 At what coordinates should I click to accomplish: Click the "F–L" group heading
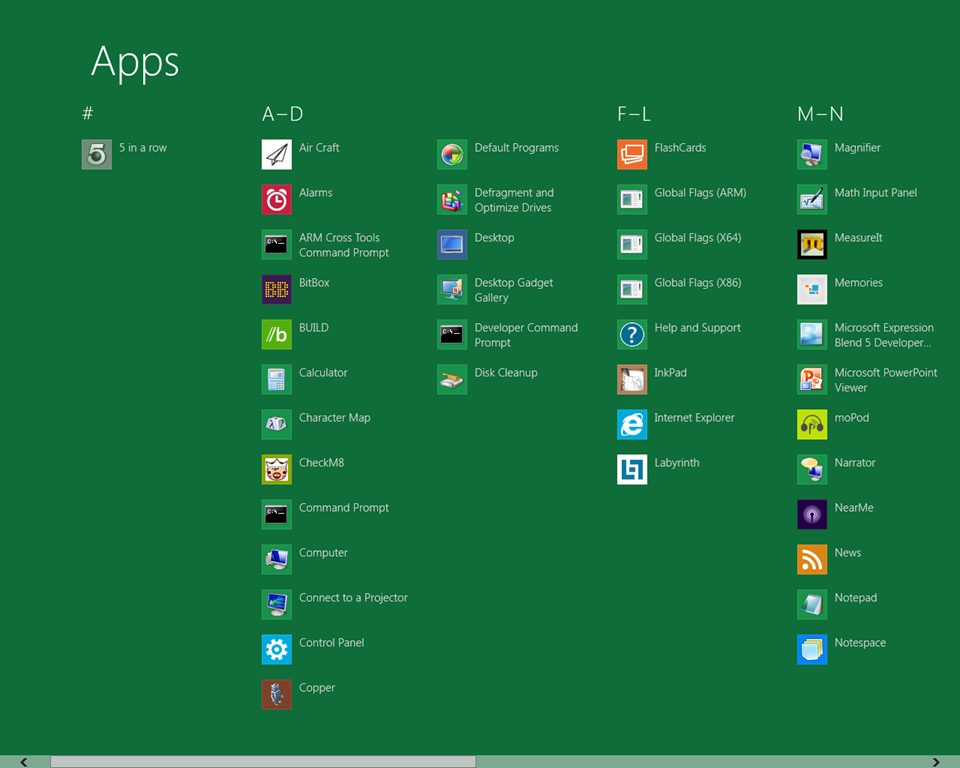click(634, 114)
